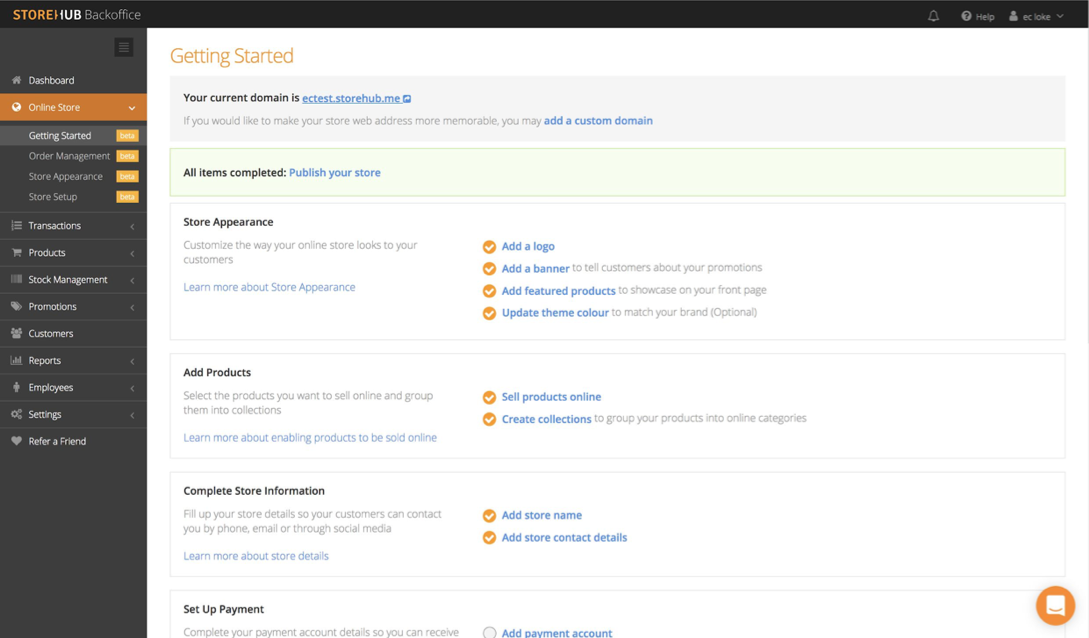Image resolution: width=1089 pixels, height=638 pixels.
Task: Open the orange chat support bubble
Action: pos(1055,605)
